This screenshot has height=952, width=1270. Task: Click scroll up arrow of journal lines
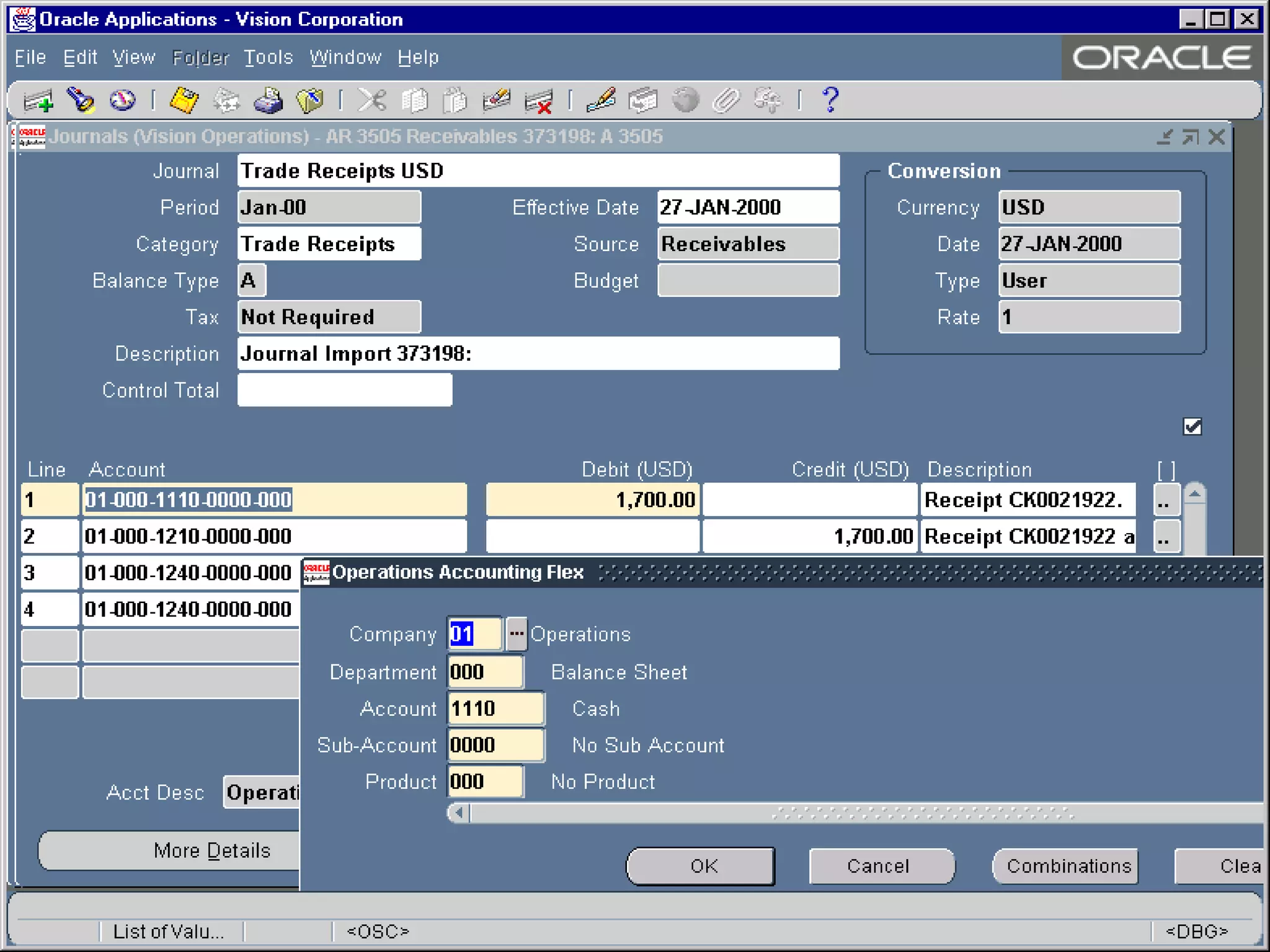1194,494
